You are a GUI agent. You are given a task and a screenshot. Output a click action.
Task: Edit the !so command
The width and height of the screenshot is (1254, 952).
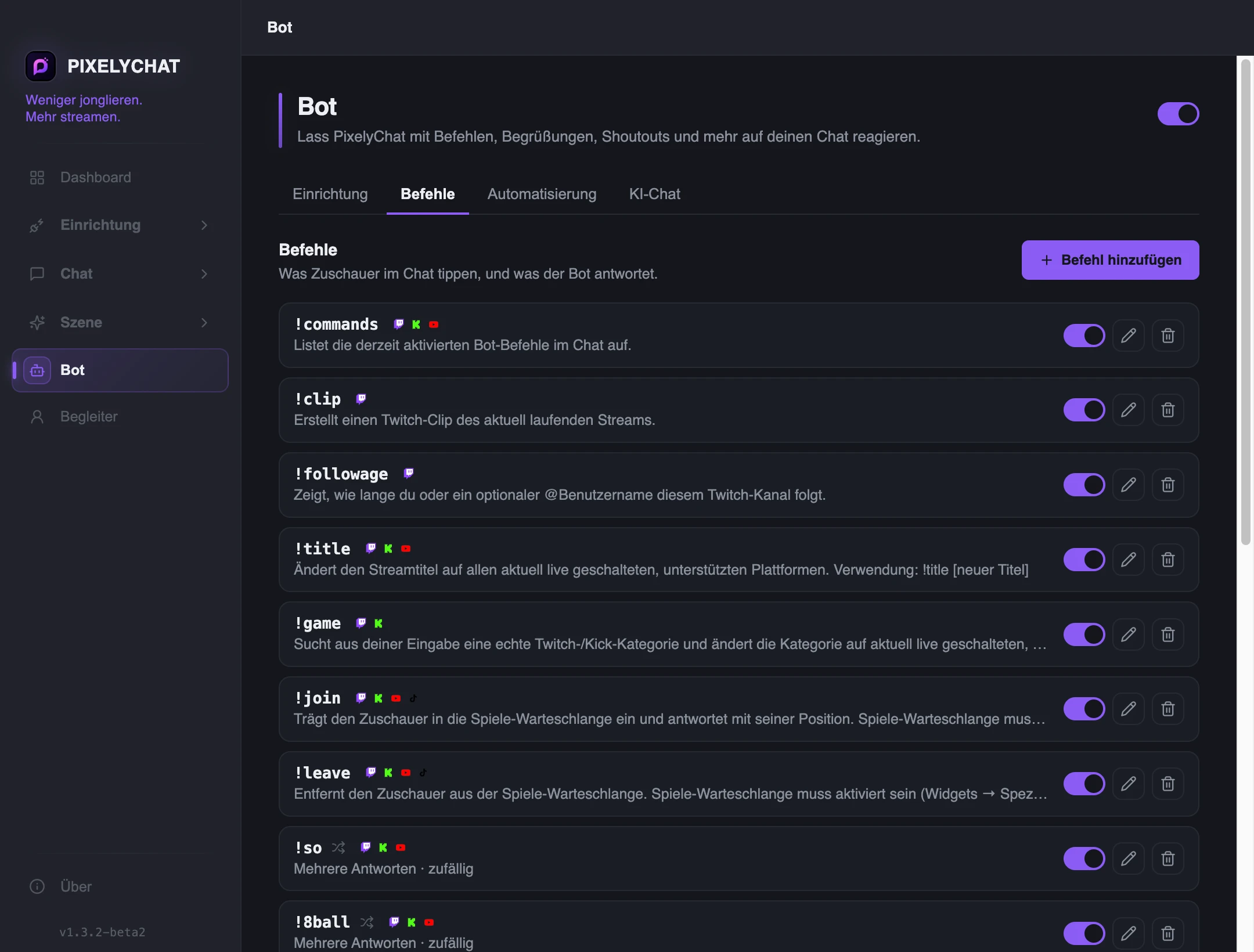[x=1128, y=859]
